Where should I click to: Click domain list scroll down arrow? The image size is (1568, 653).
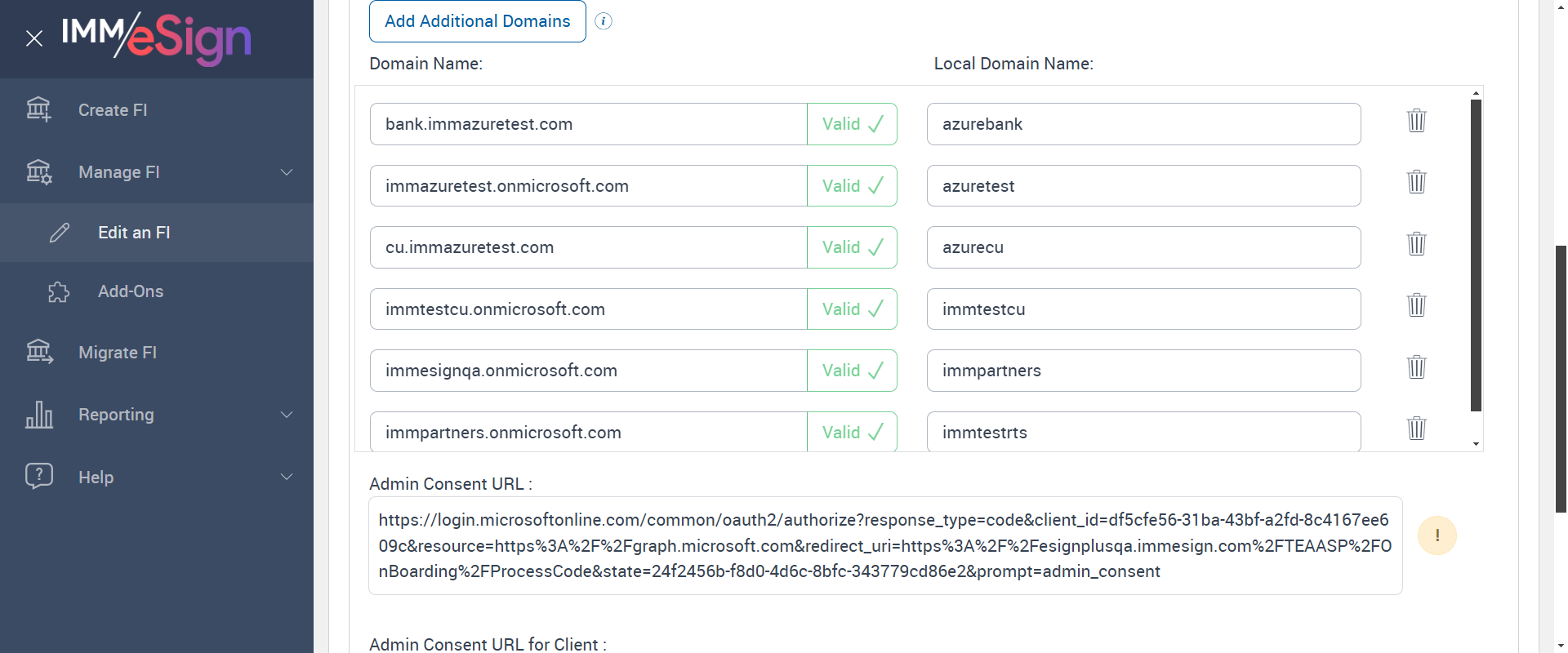[1476, 444]
